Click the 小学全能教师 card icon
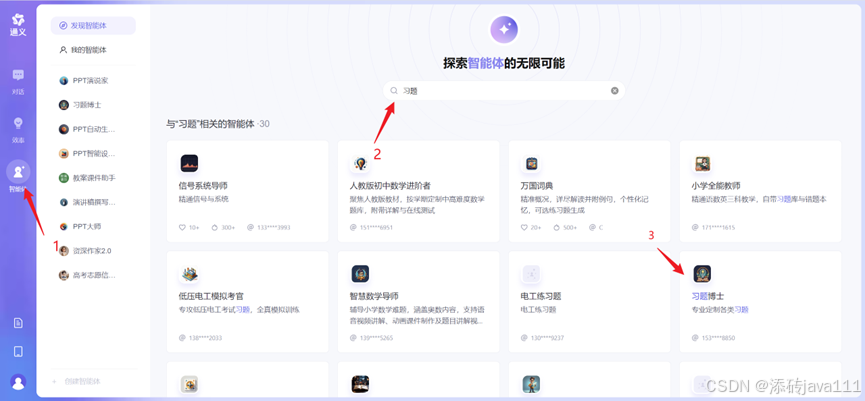 702,163
